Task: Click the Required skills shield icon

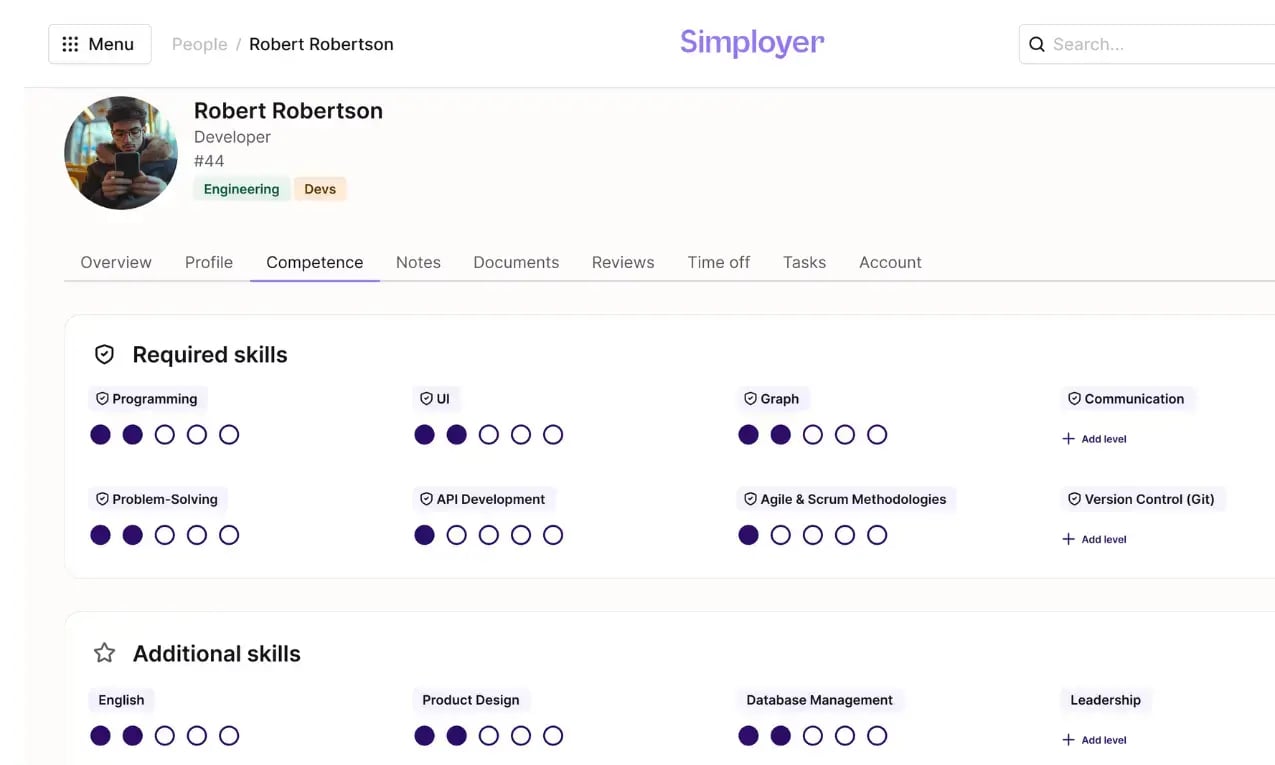Action: click(x=104, y=354)
